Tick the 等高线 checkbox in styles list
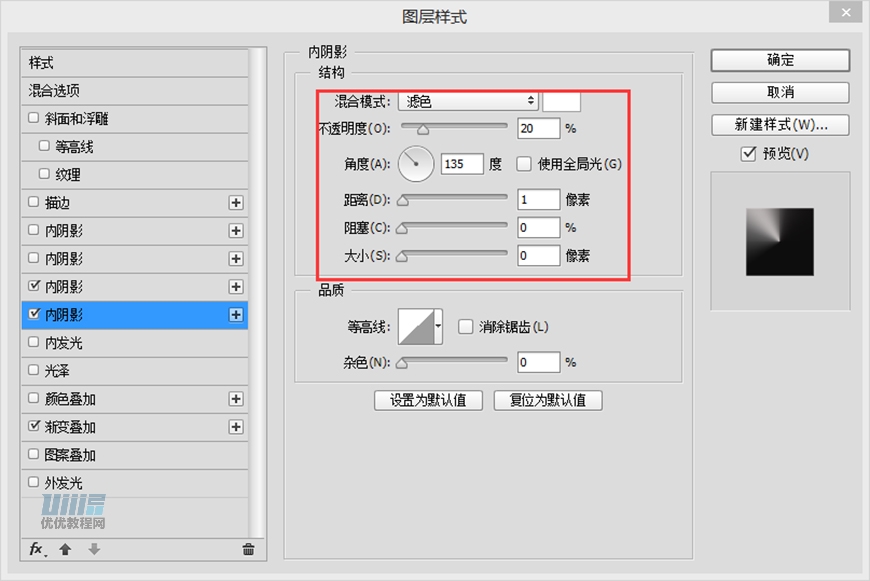This screenshot has height=581, width=870. point(44,146)
